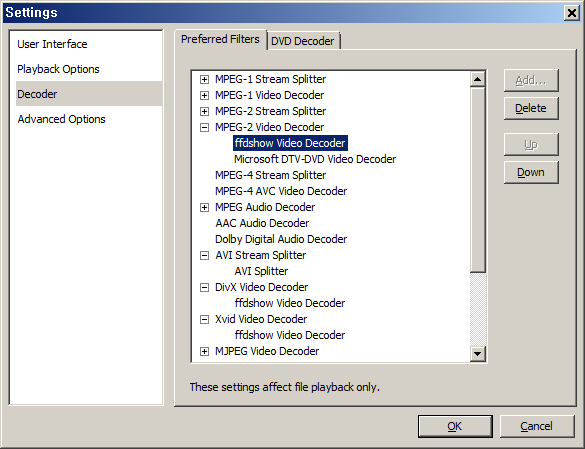Select the DivX Video Decoder label
The width and height of the screenshot is (585, 449).
262,287
